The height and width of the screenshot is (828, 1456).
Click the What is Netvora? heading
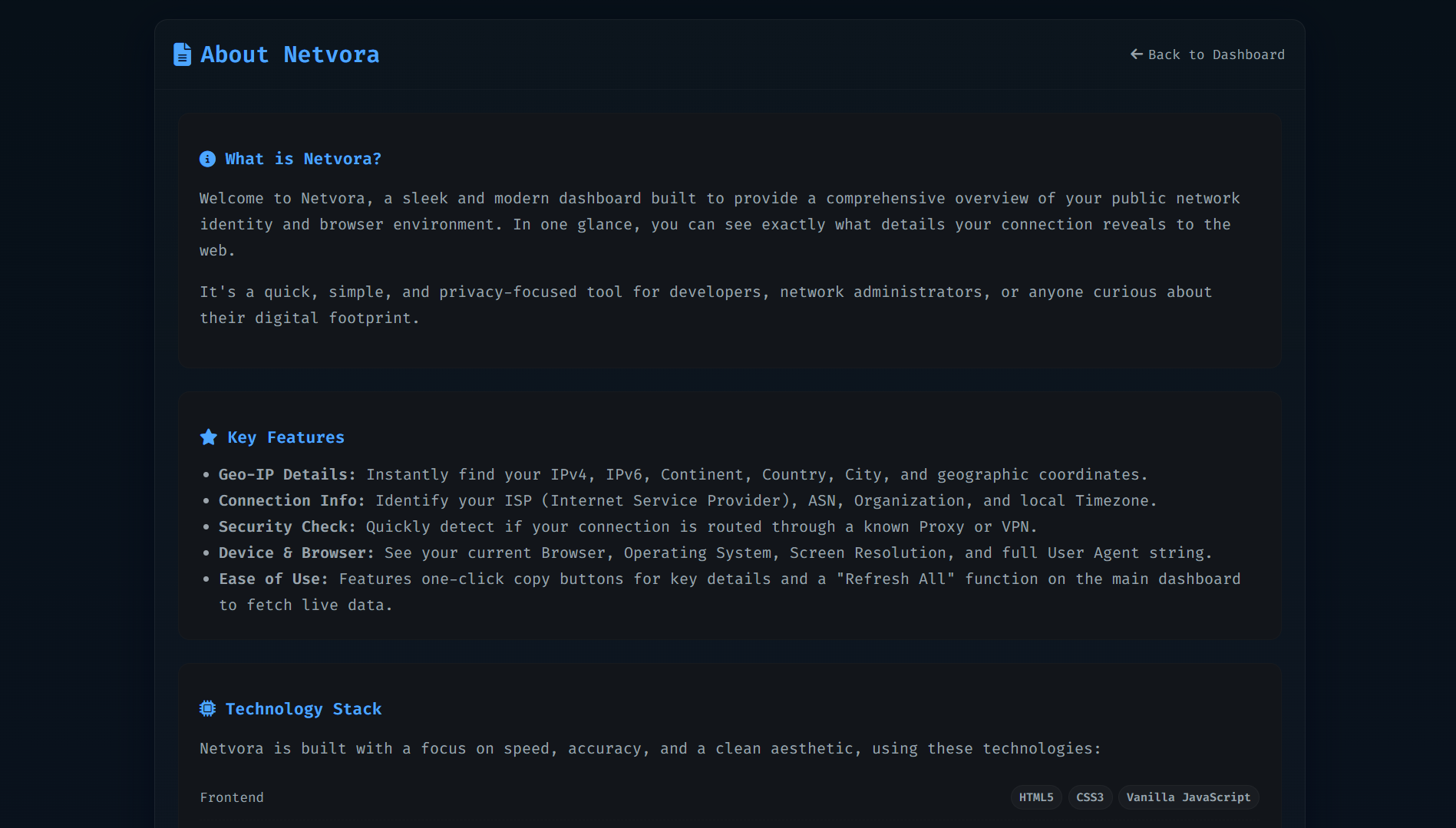click(302, 159)
